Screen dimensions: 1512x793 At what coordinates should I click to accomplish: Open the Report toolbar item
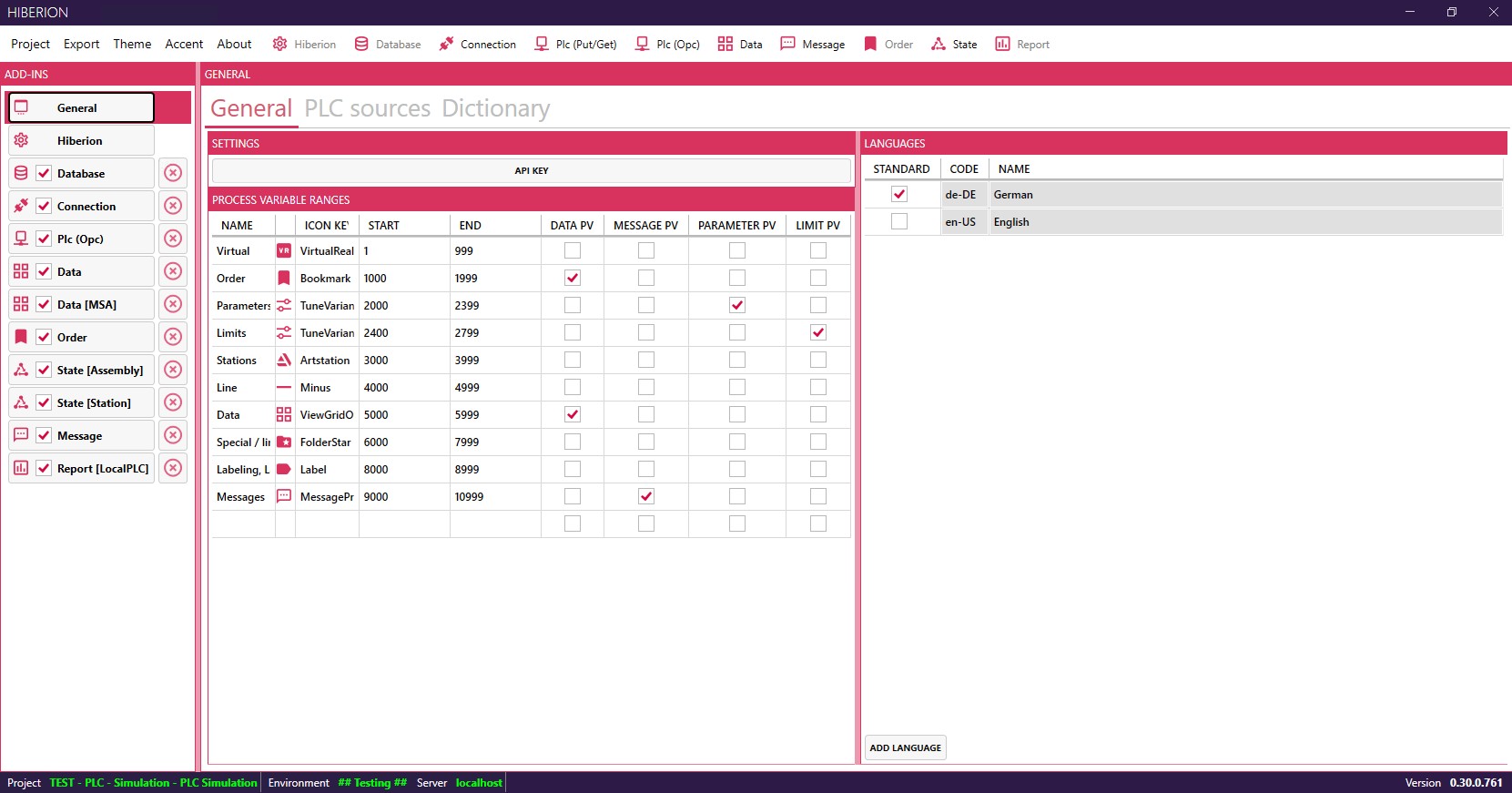tap(1022, 44)
